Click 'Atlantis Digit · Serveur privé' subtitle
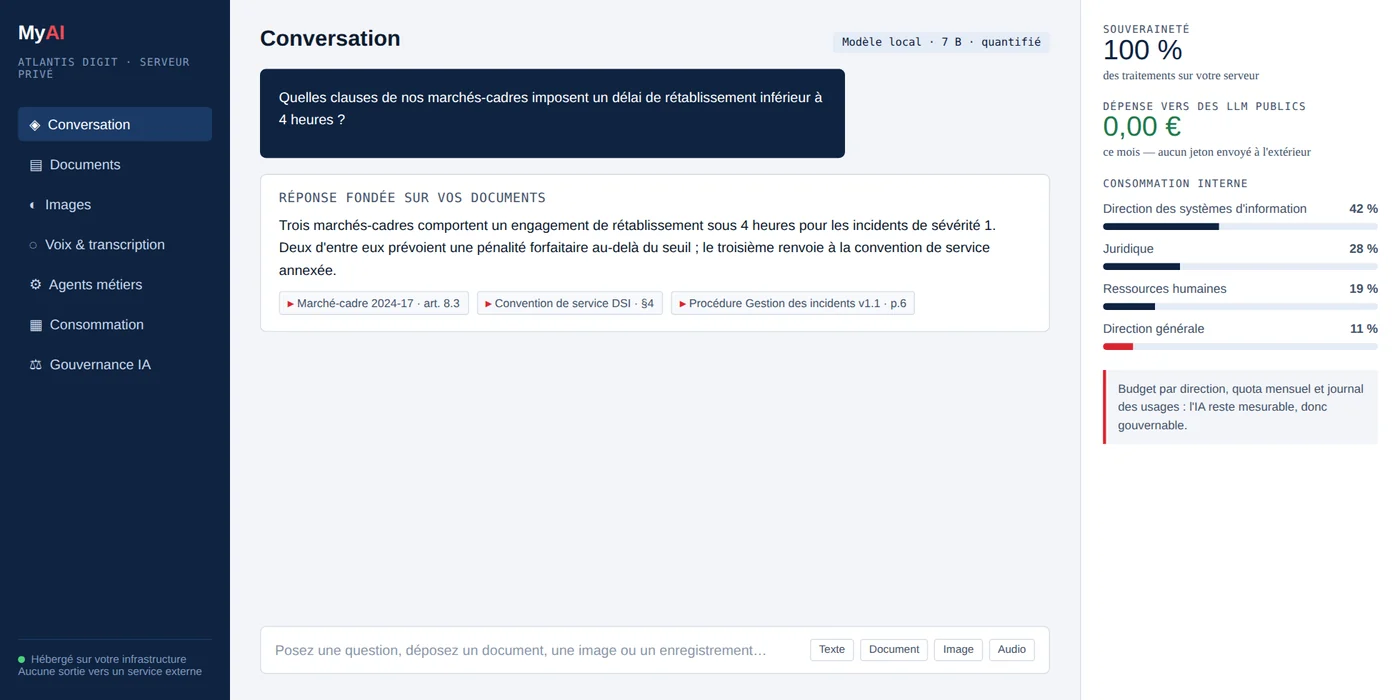1400x700 pixels. coord(104,68)
